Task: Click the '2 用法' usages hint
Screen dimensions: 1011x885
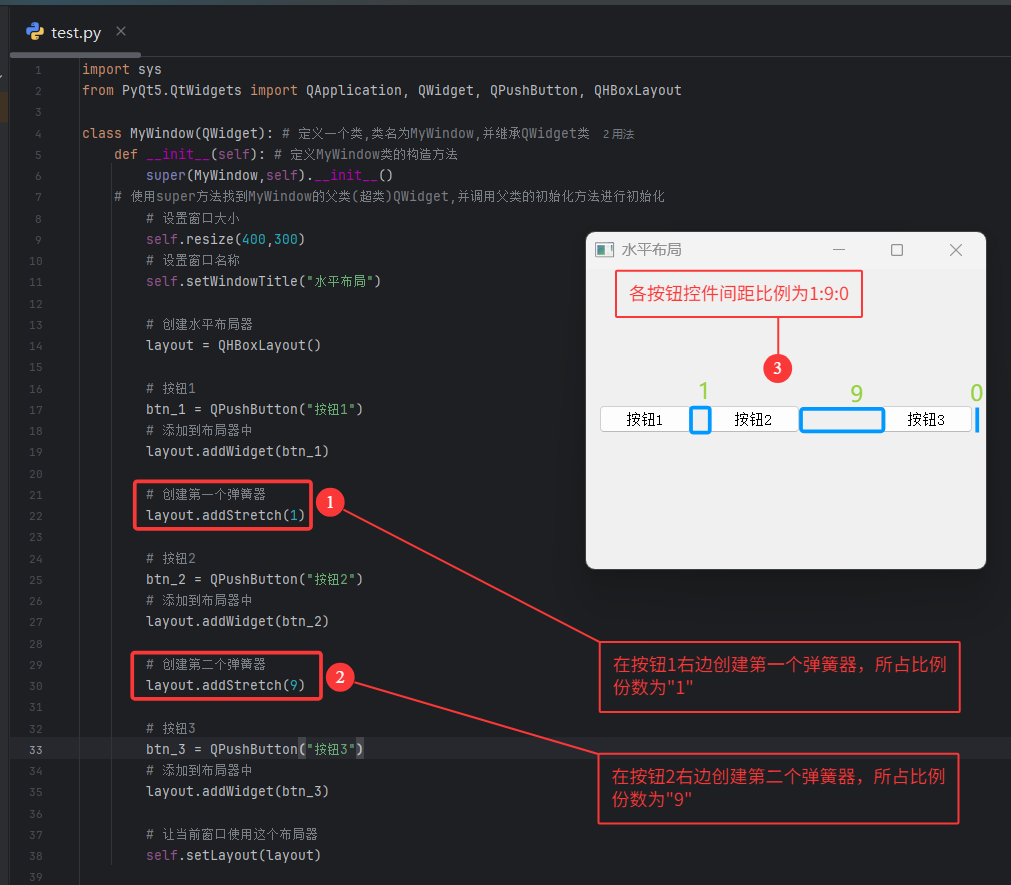Action: click(x=618, y=134)
